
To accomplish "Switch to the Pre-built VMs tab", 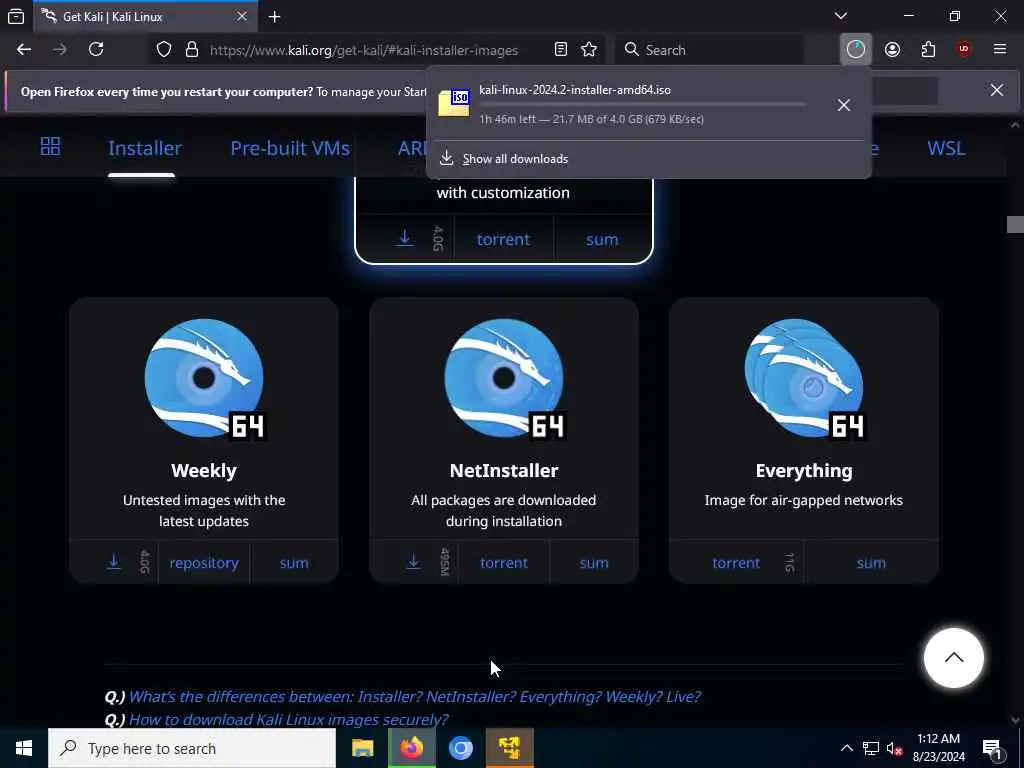I will (x=290, y=148).
